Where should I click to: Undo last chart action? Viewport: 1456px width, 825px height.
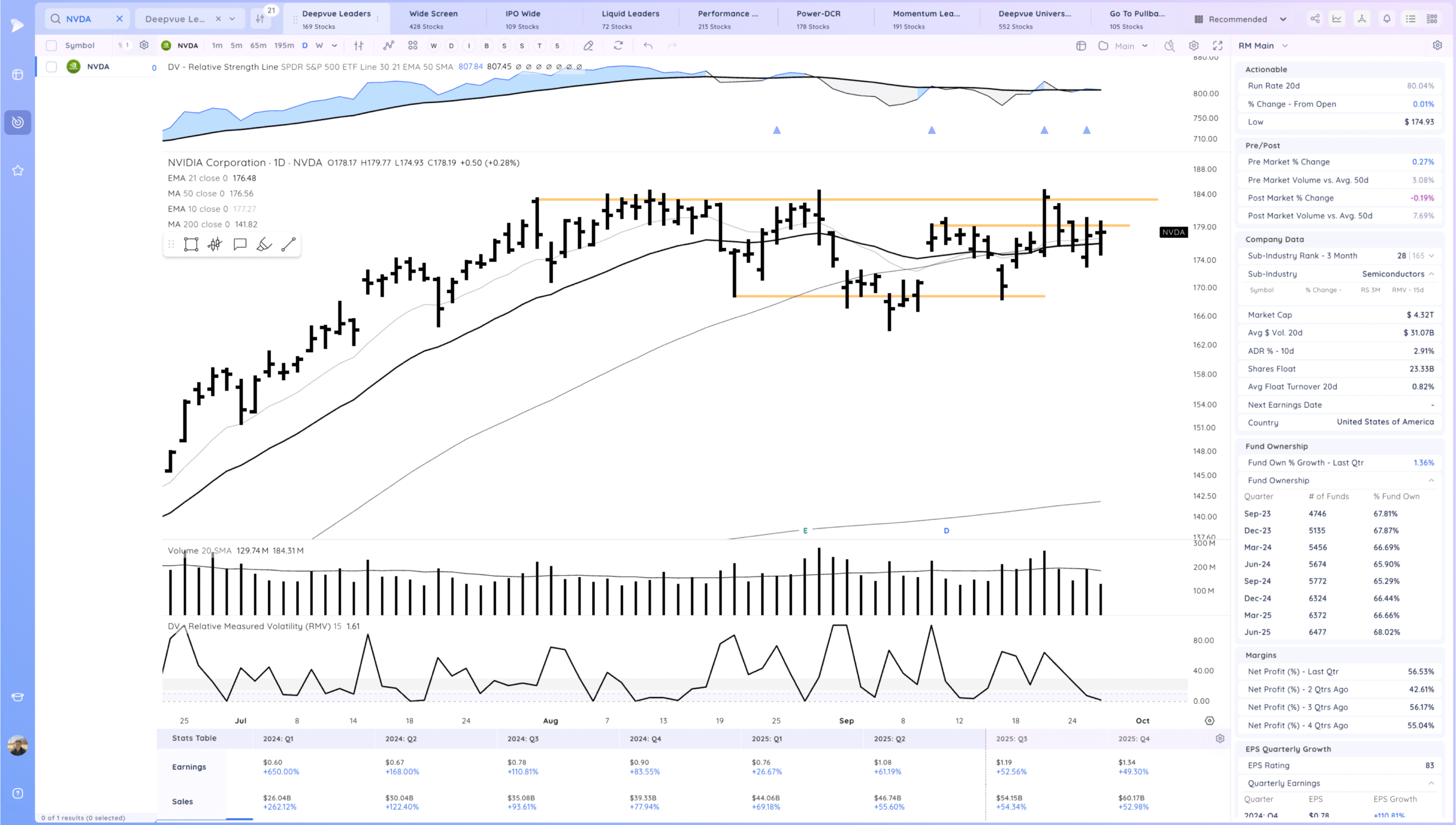pyautogui.click(x=648, y=46)
